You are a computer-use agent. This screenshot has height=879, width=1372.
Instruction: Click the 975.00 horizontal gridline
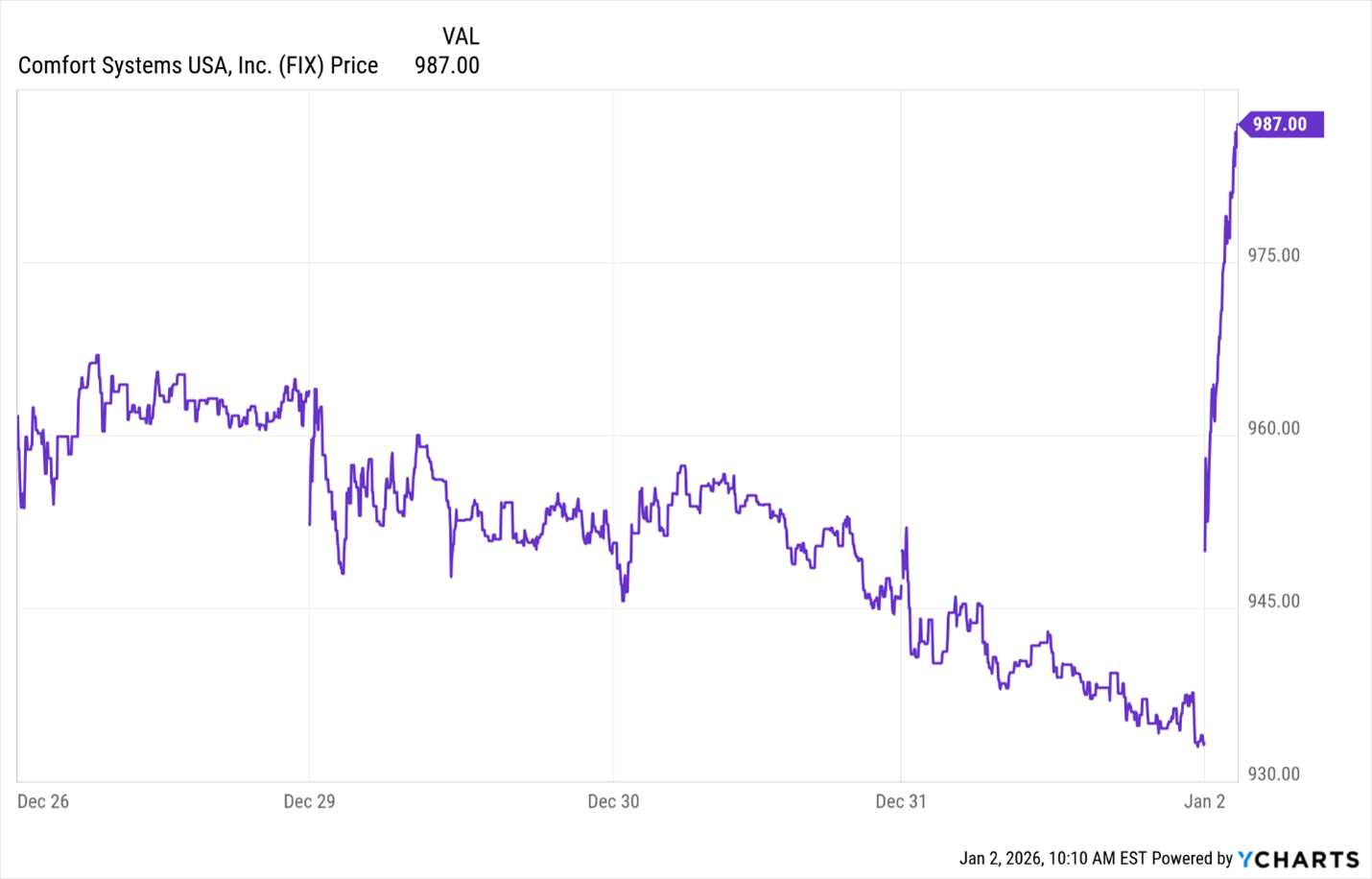click(x=672, y=263)
